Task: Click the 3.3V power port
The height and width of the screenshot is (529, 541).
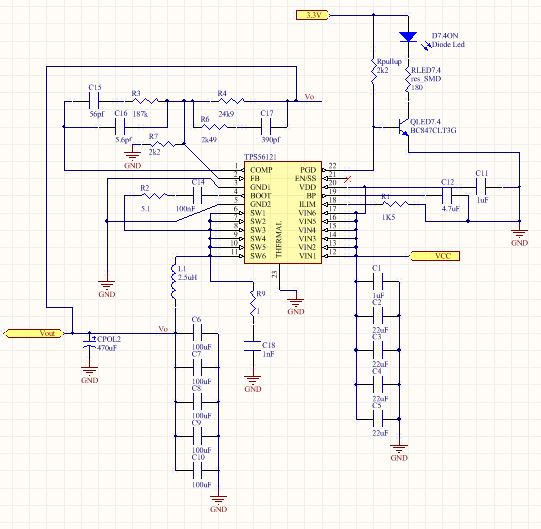Action: [313, 15]
